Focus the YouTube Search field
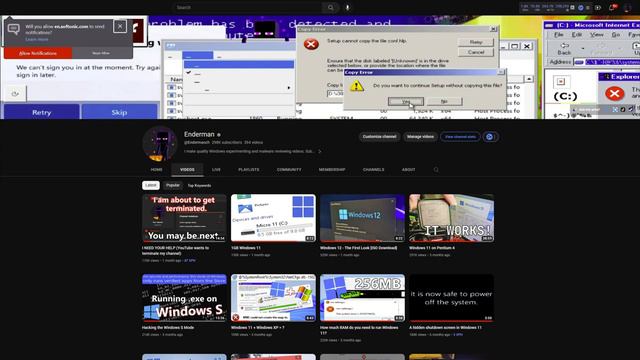640x360 pixels. click(x=248, y=7)
